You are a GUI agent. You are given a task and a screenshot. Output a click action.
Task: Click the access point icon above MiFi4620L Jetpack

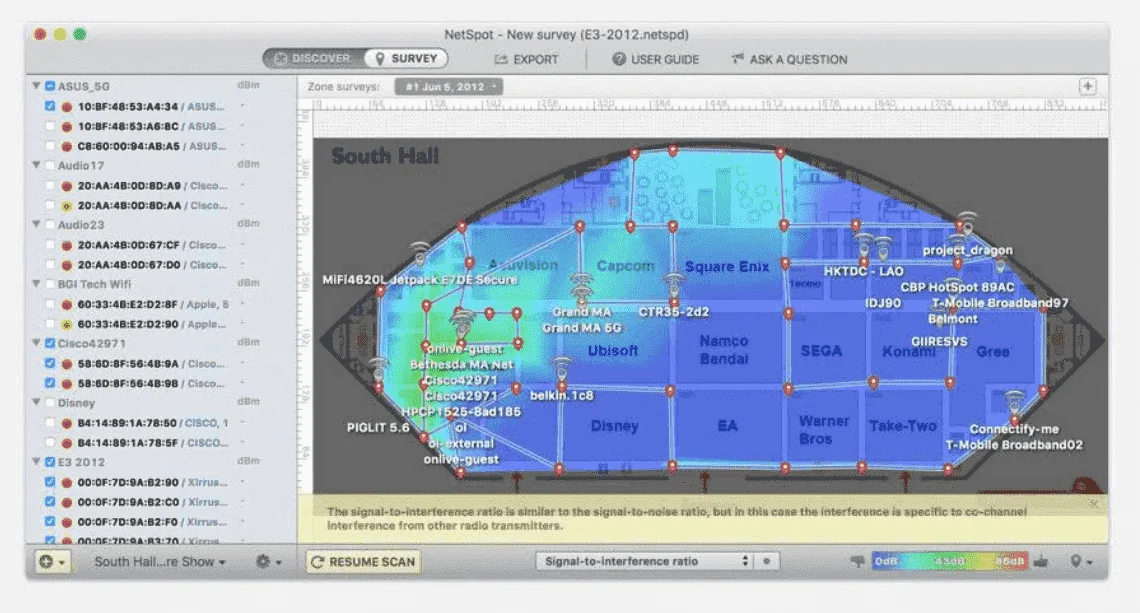point(420,252)
